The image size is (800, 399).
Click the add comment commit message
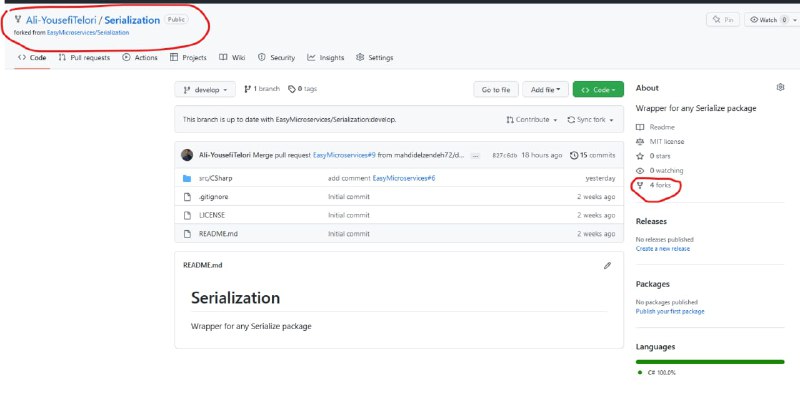349,178
